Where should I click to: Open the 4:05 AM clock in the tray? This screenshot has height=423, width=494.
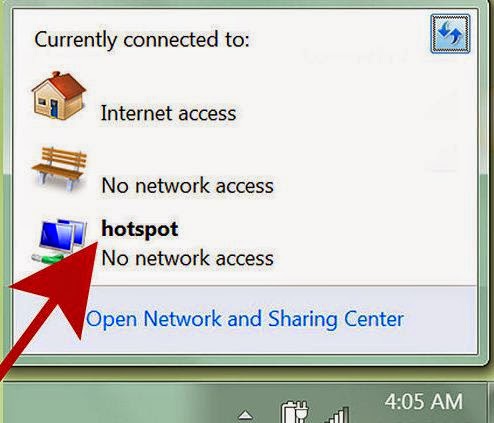pos(424,401)
